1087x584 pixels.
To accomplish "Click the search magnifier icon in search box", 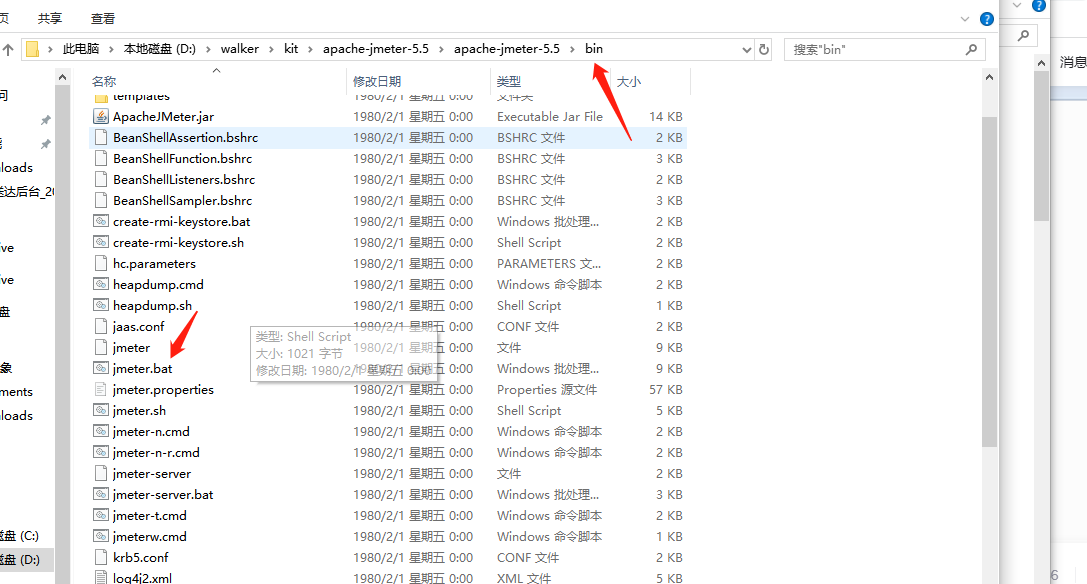I will coord(971,49).
